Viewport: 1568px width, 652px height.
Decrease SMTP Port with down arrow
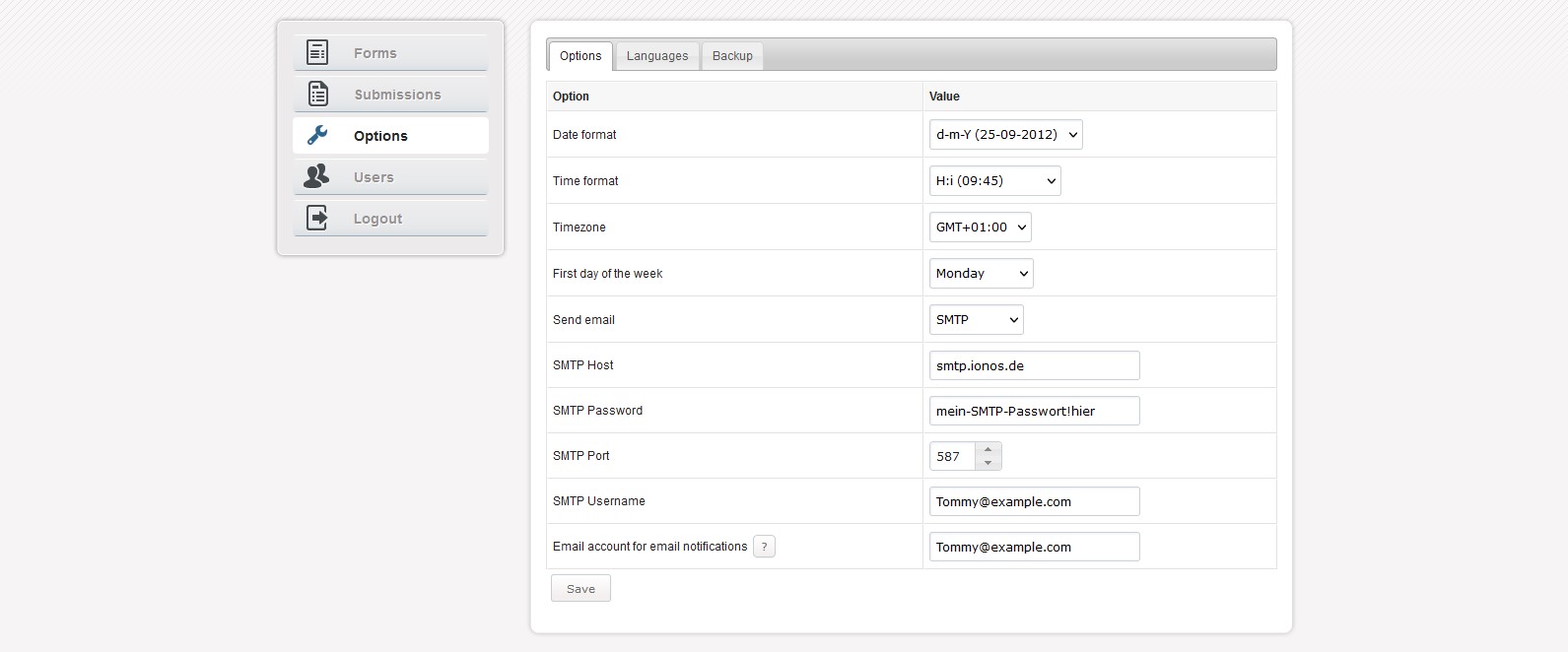988,463
